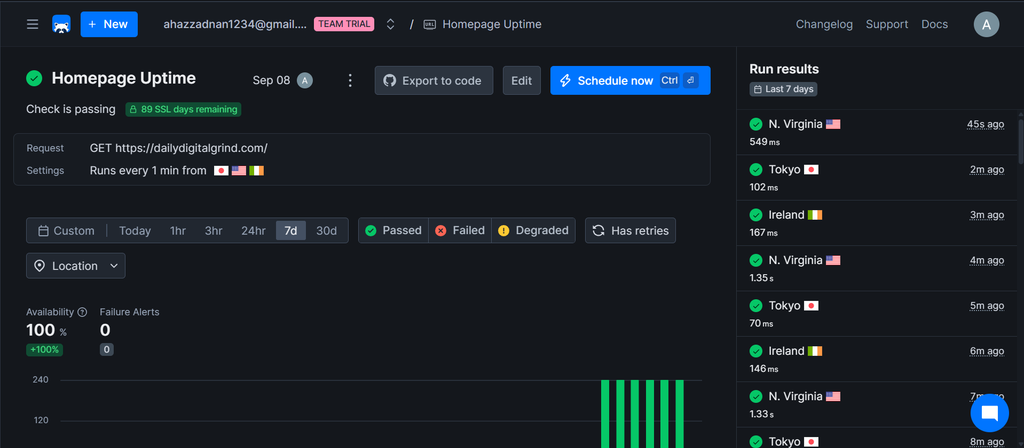The height and width of the screenshot is (448, 1024).
Task: Open the Support link
Action: (x=887, y=24)
